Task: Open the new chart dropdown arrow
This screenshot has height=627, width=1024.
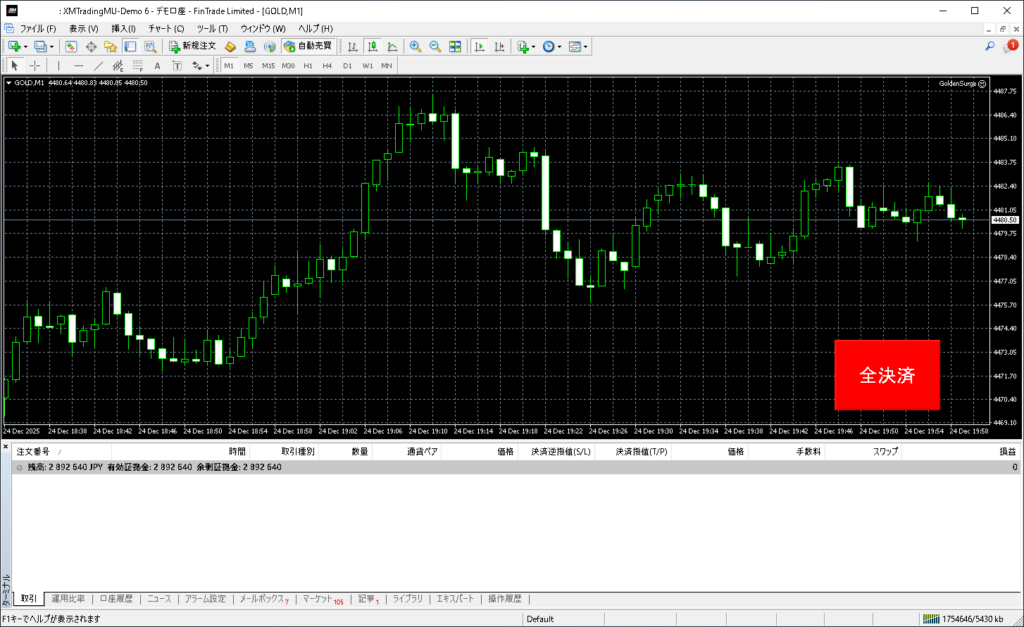Action: click(26, 46)
